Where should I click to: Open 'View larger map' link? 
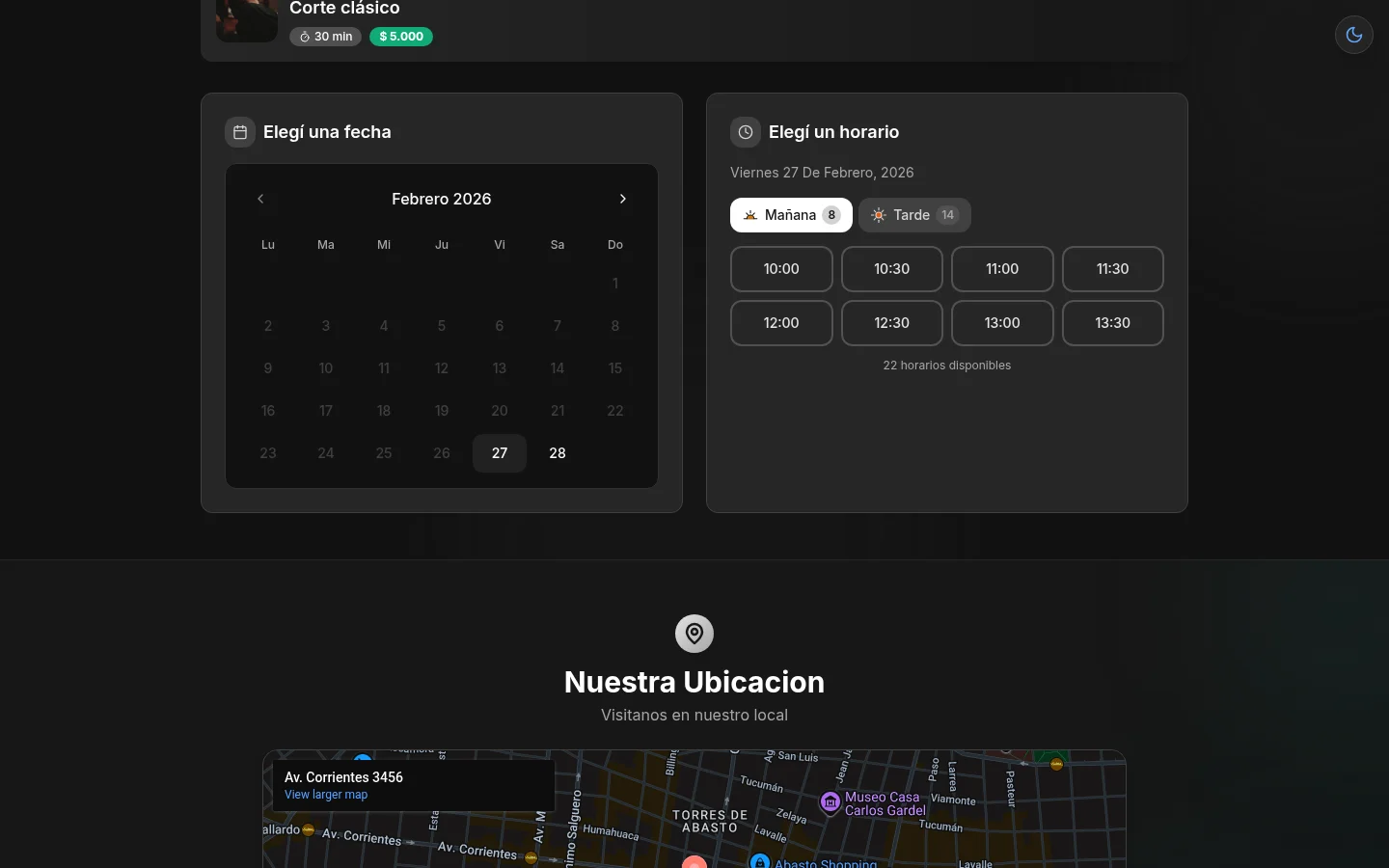(326, 795)
